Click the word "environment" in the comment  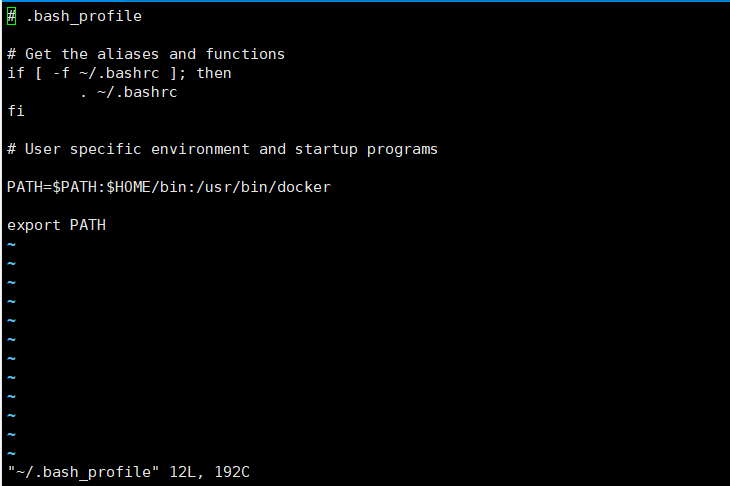click(200, 149)
